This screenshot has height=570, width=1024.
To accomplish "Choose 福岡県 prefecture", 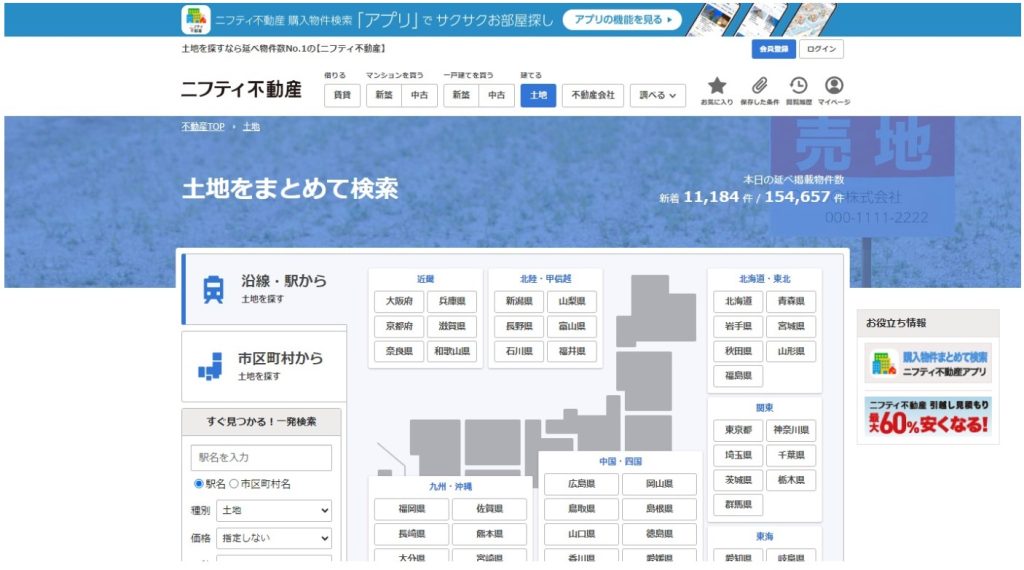I will (411, 509).
